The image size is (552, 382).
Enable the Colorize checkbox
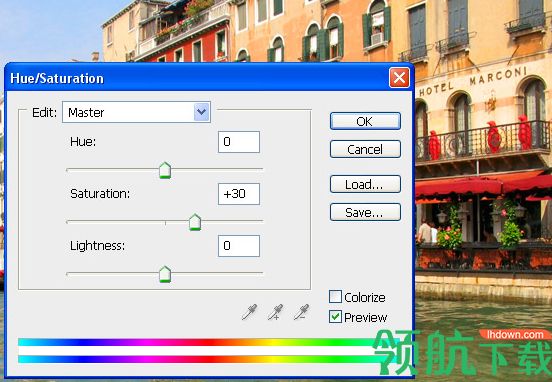[x=335, y=297]
